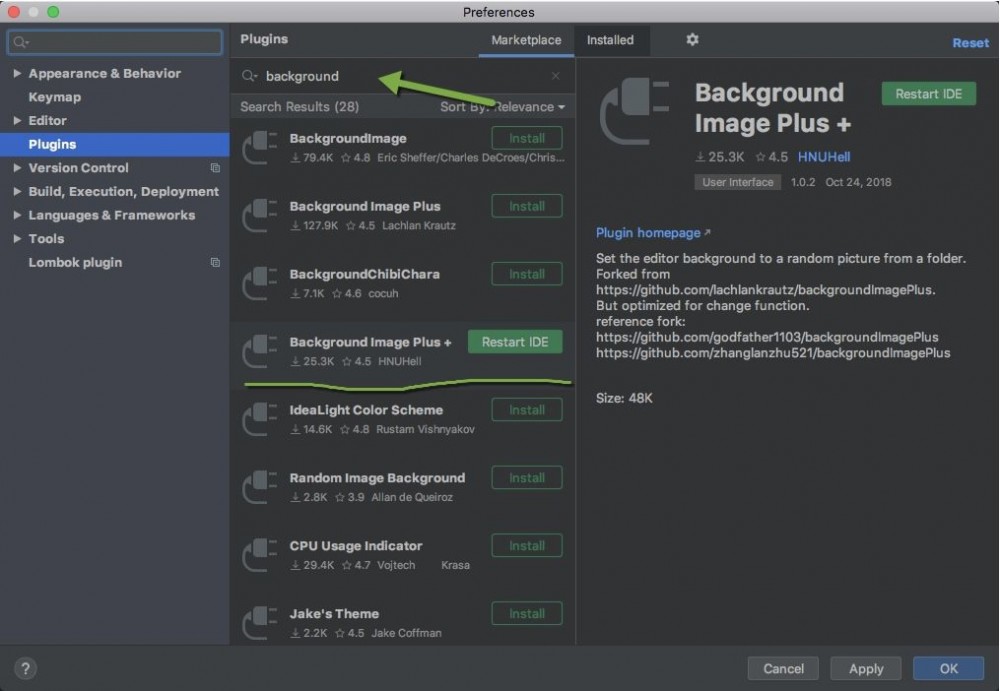The image size is (1000, 691).
Task: Switch to the Installed tab
Action: pos(610,40)
